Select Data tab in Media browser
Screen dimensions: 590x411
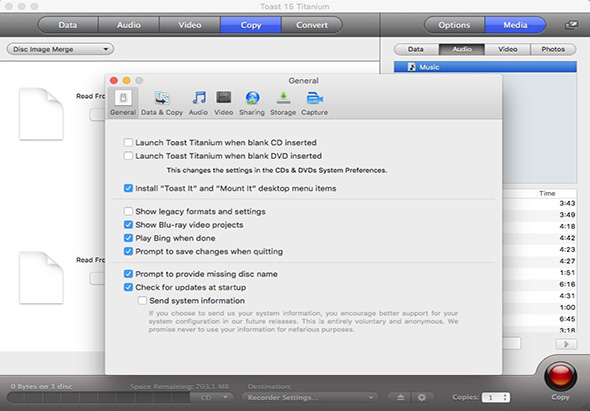[416, 49]
